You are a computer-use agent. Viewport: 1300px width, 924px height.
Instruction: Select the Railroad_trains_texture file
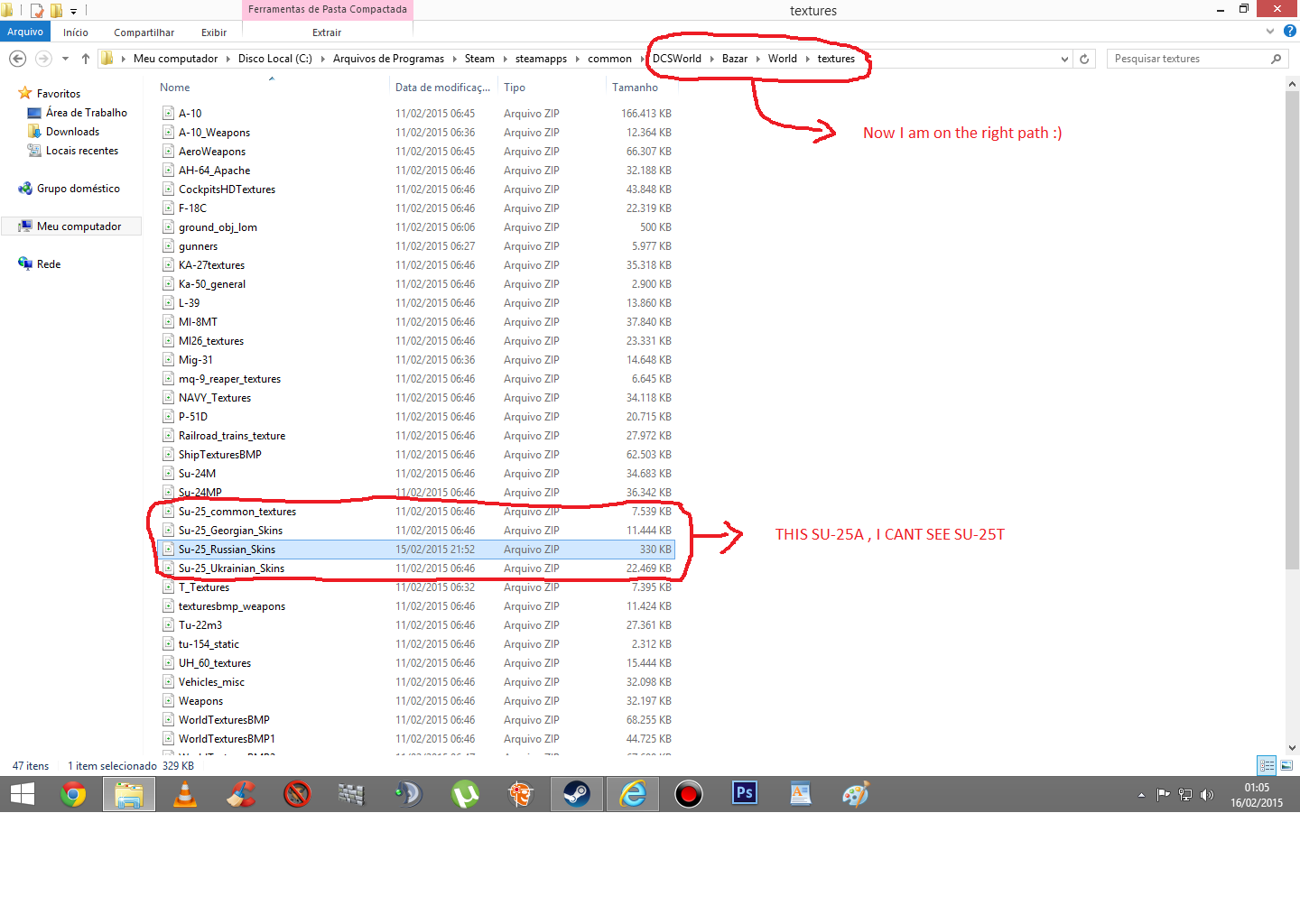click(x=232, y=436)
